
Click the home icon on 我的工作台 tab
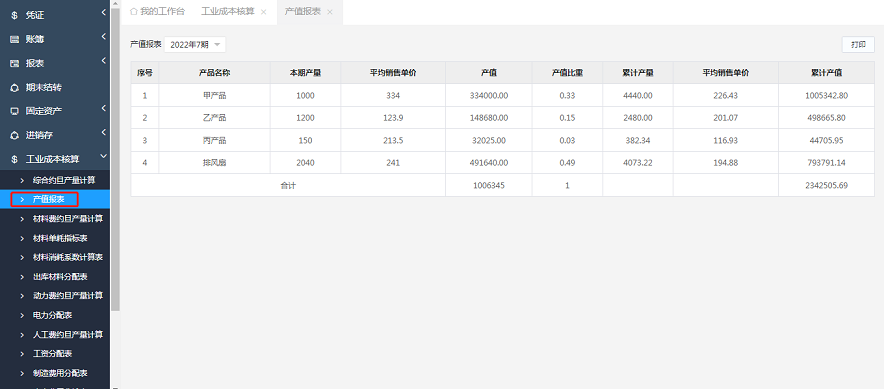(x=134, y=11)
